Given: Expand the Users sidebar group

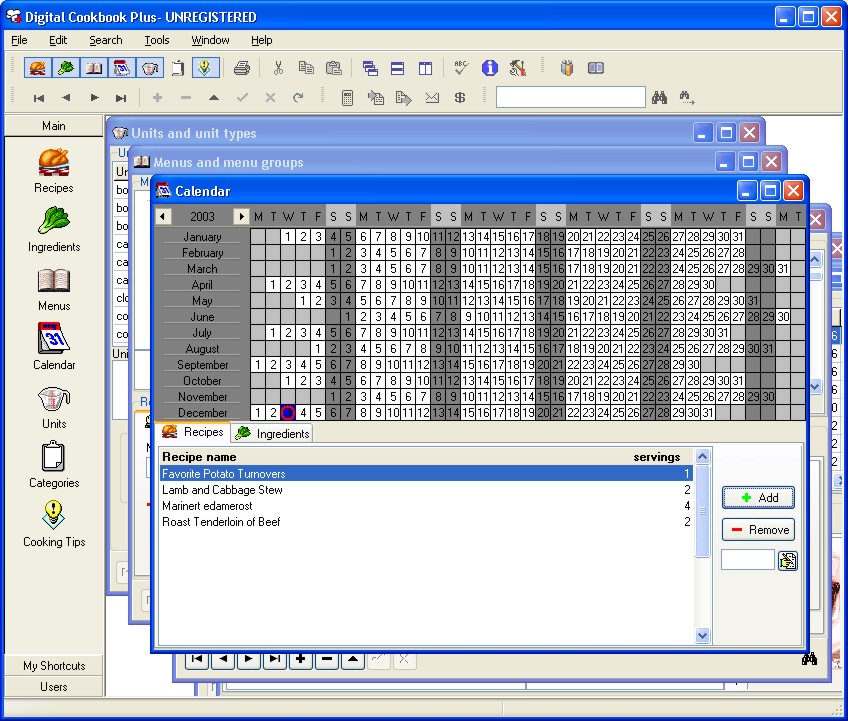Looking at the screenshot, I should tap(54, 686).
